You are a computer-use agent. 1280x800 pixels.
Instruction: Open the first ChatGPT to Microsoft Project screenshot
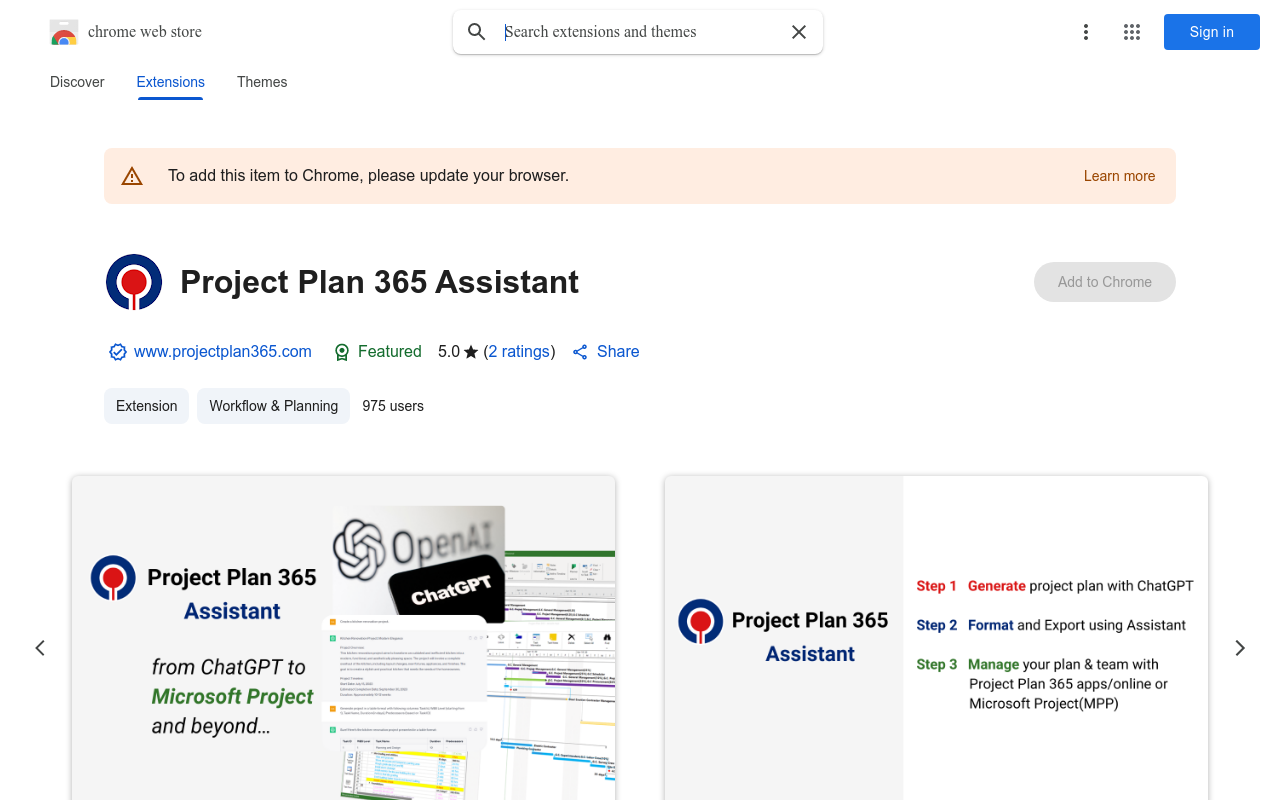coord(343,638)
